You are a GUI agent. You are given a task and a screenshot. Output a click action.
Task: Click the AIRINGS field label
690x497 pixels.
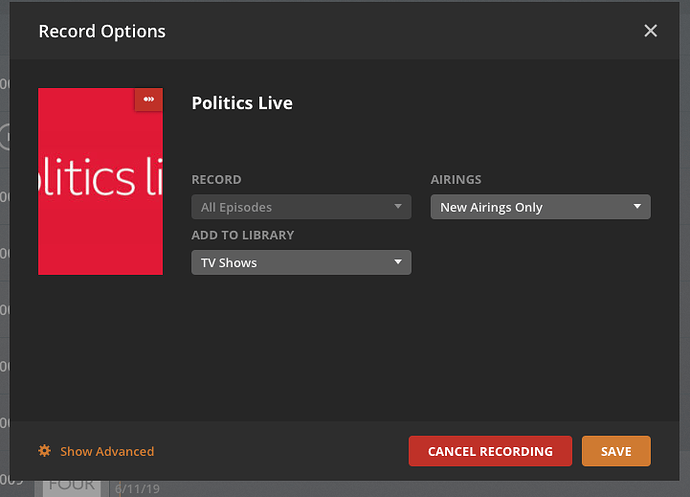[456, 180]
